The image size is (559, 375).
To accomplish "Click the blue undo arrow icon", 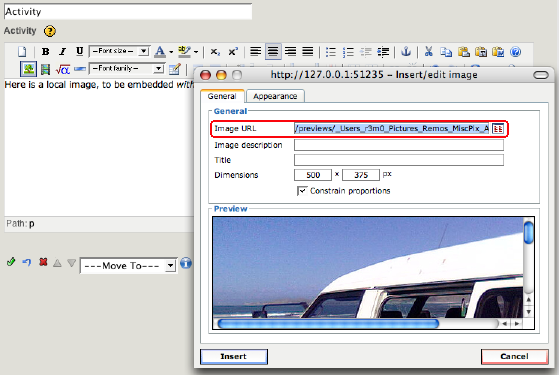I will pos(27,263).
